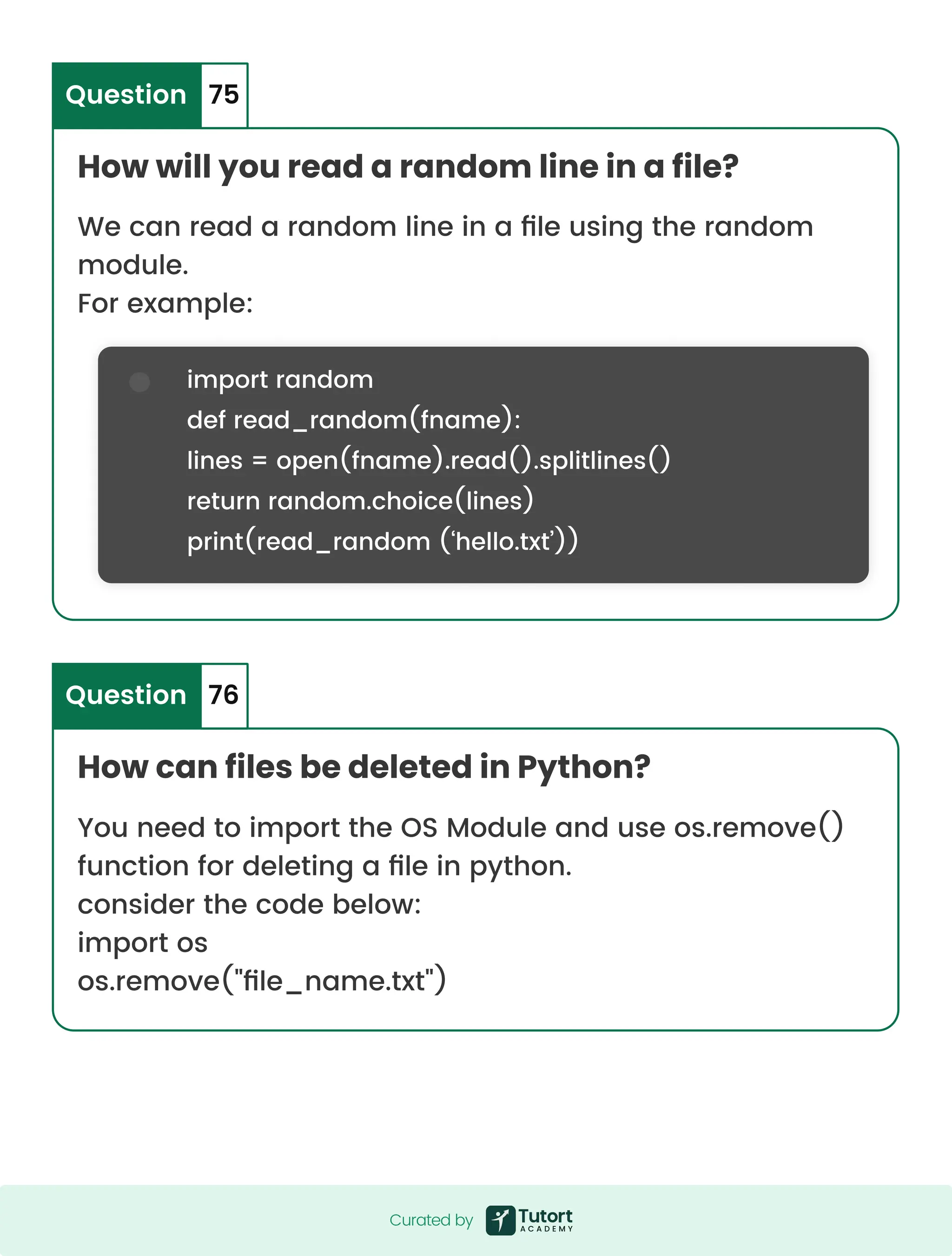Click the "For example:" text

165,304
